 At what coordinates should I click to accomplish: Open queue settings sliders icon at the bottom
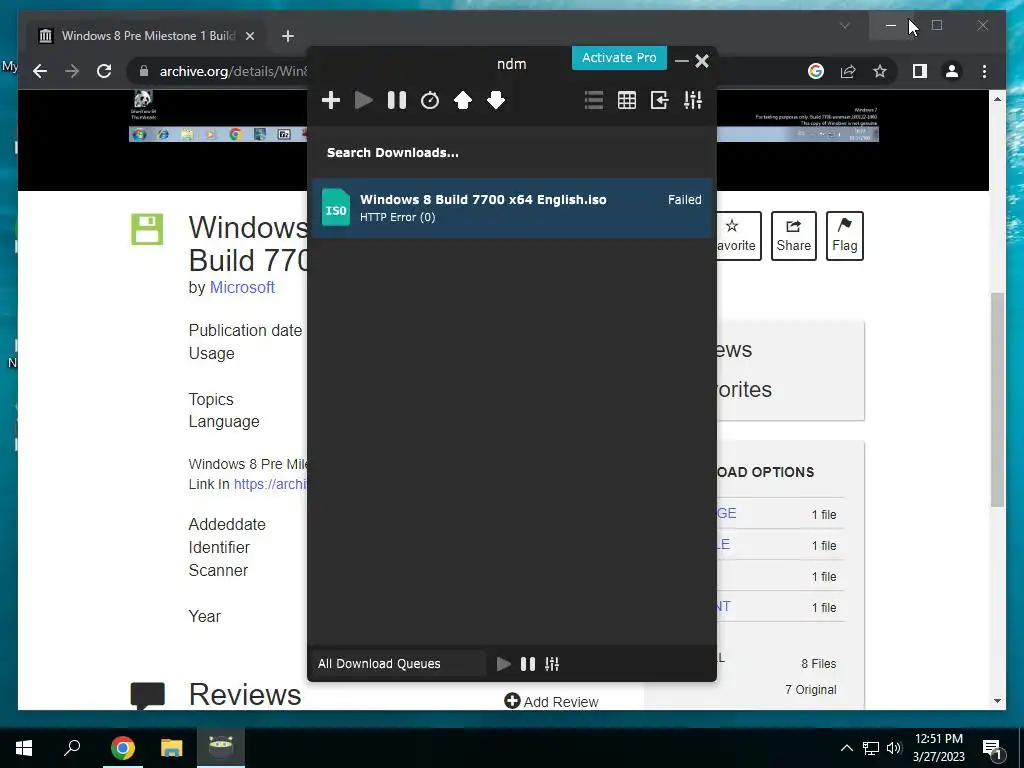pyautogui.click(x=552, y=664)
